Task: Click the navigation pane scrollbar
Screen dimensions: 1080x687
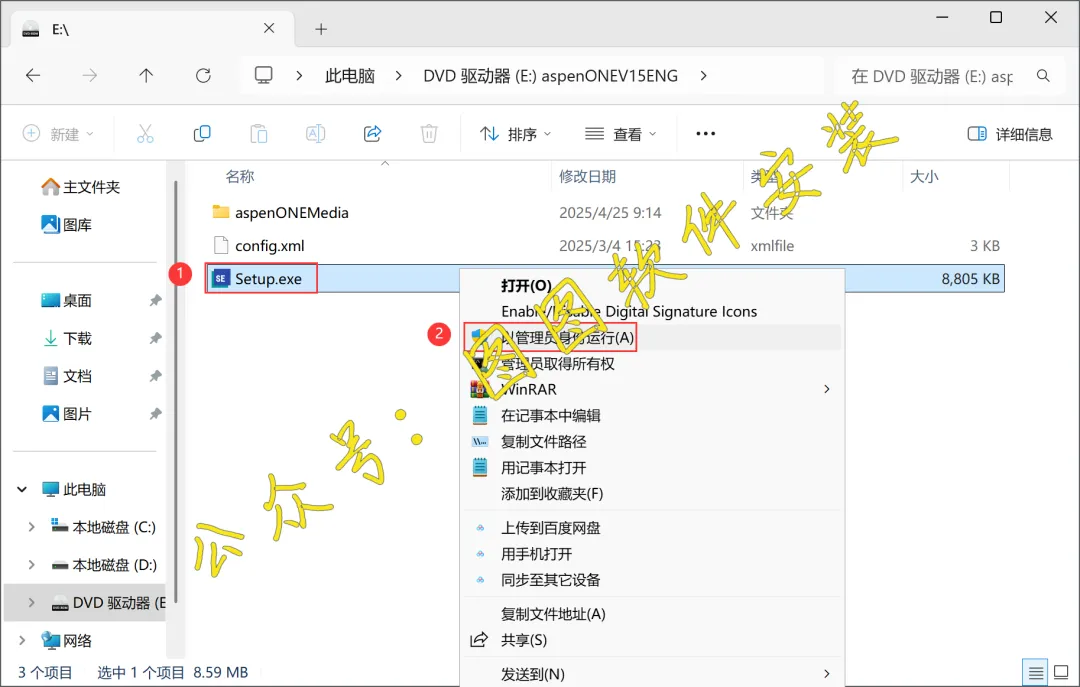Action: pos(176,393)
